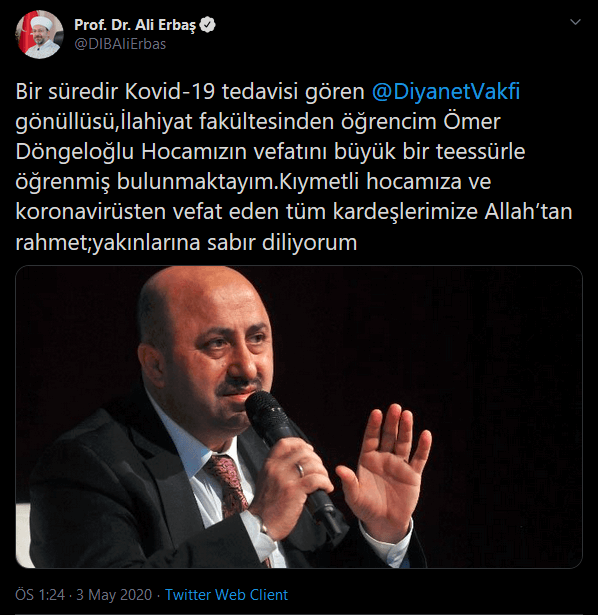The image size is (598, 615).
Task: Click the blue verified badge icon
Action: point(207,25)
